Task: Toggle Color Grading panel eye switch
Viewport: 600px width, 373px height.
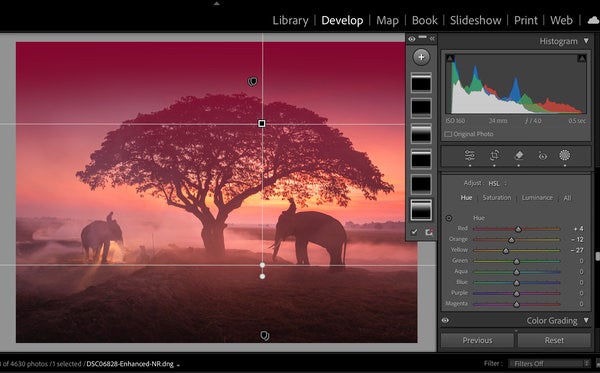Action: (x=445, y=321)
